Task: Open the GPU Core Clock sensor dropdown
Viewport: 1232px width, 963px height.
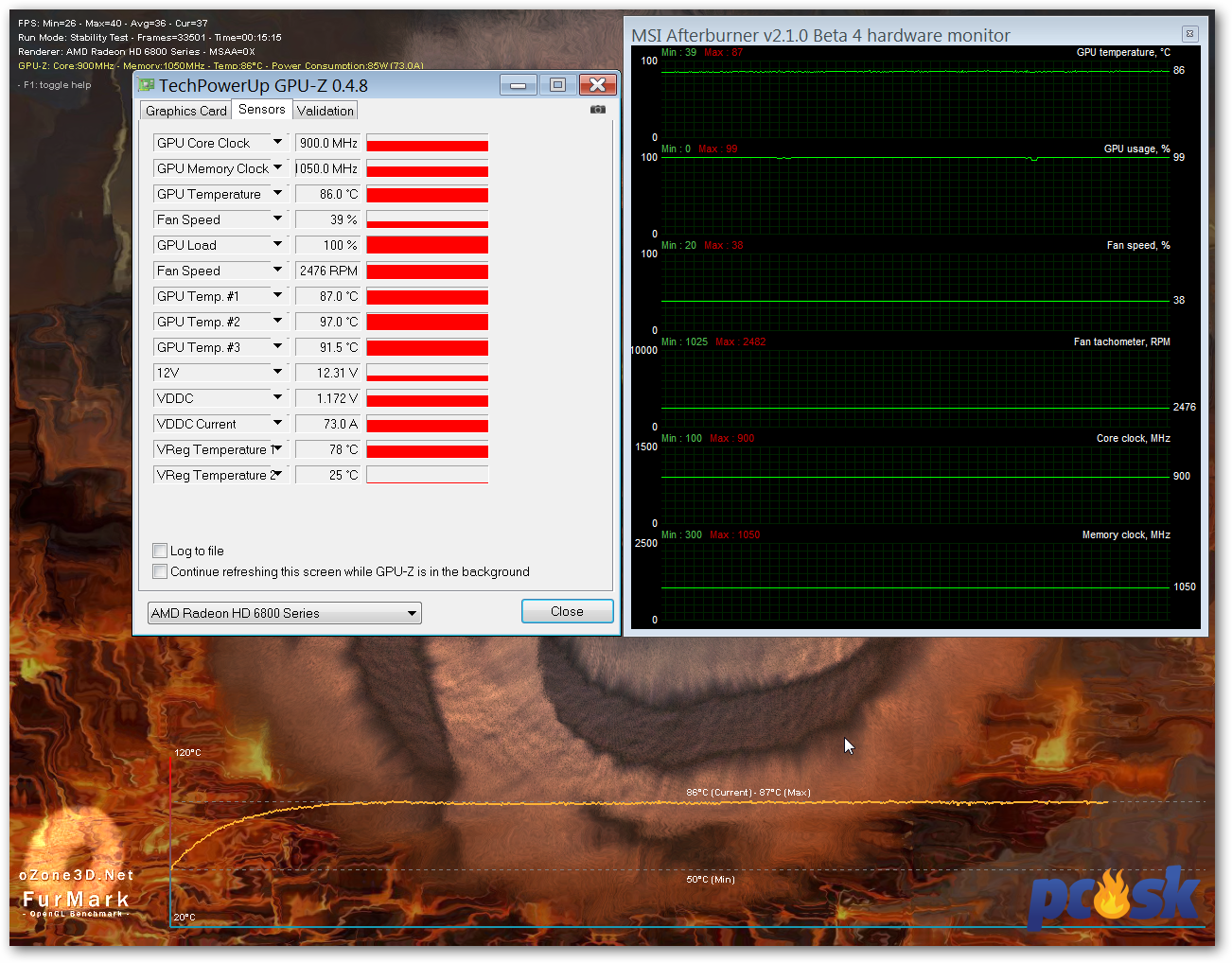Action: pyautogui.click(x=277, y=142)
